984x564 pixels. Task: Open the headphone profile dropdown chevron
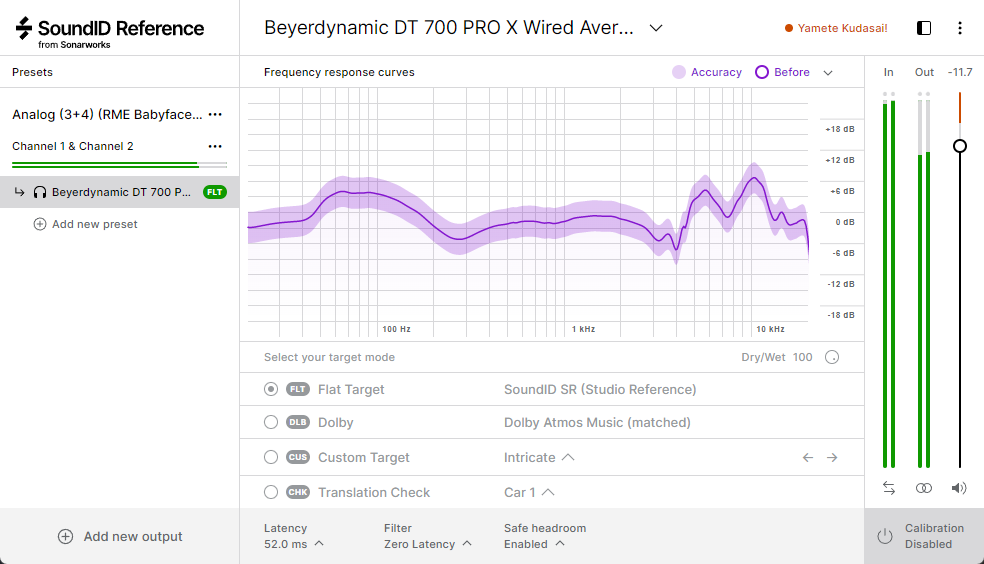[x=656, y=28]
